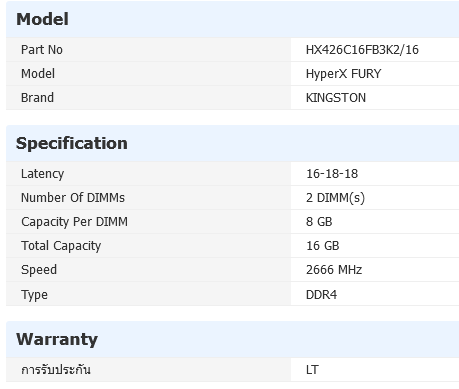Click the Thai warranty label การรับประกัน

pyautogui.click(x=56, y=370)
